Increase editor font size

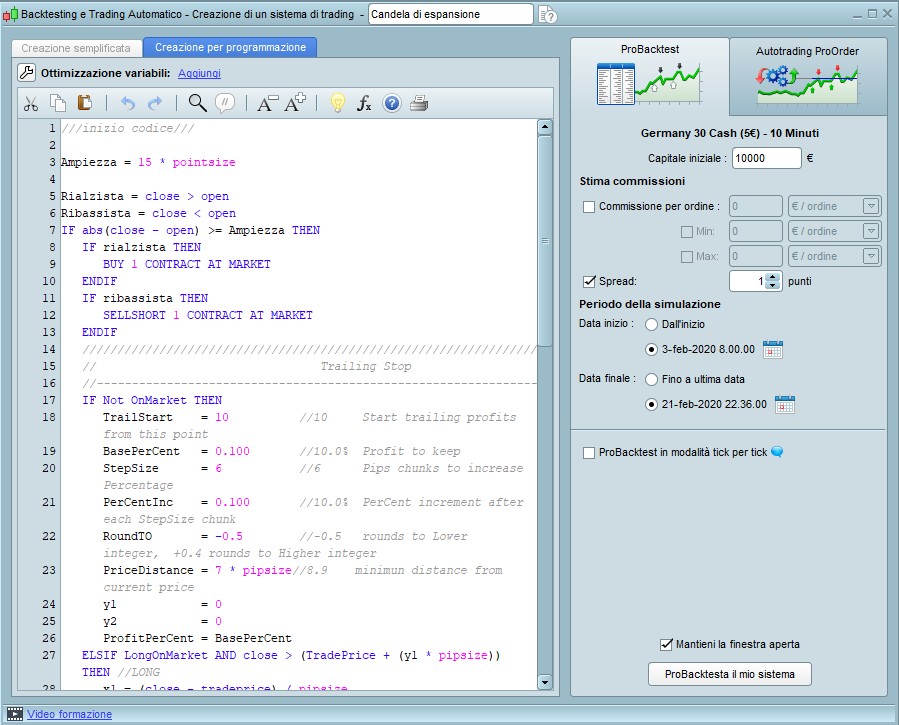(x=295, y=103)
